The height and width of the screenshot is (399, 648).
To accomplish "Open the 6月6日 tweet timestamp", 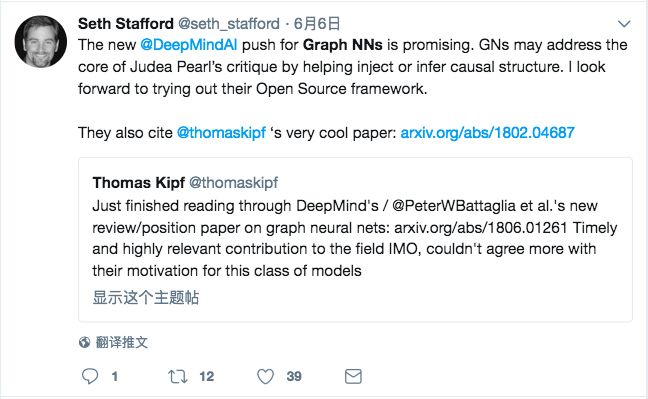I will click(x=317, y=24).
